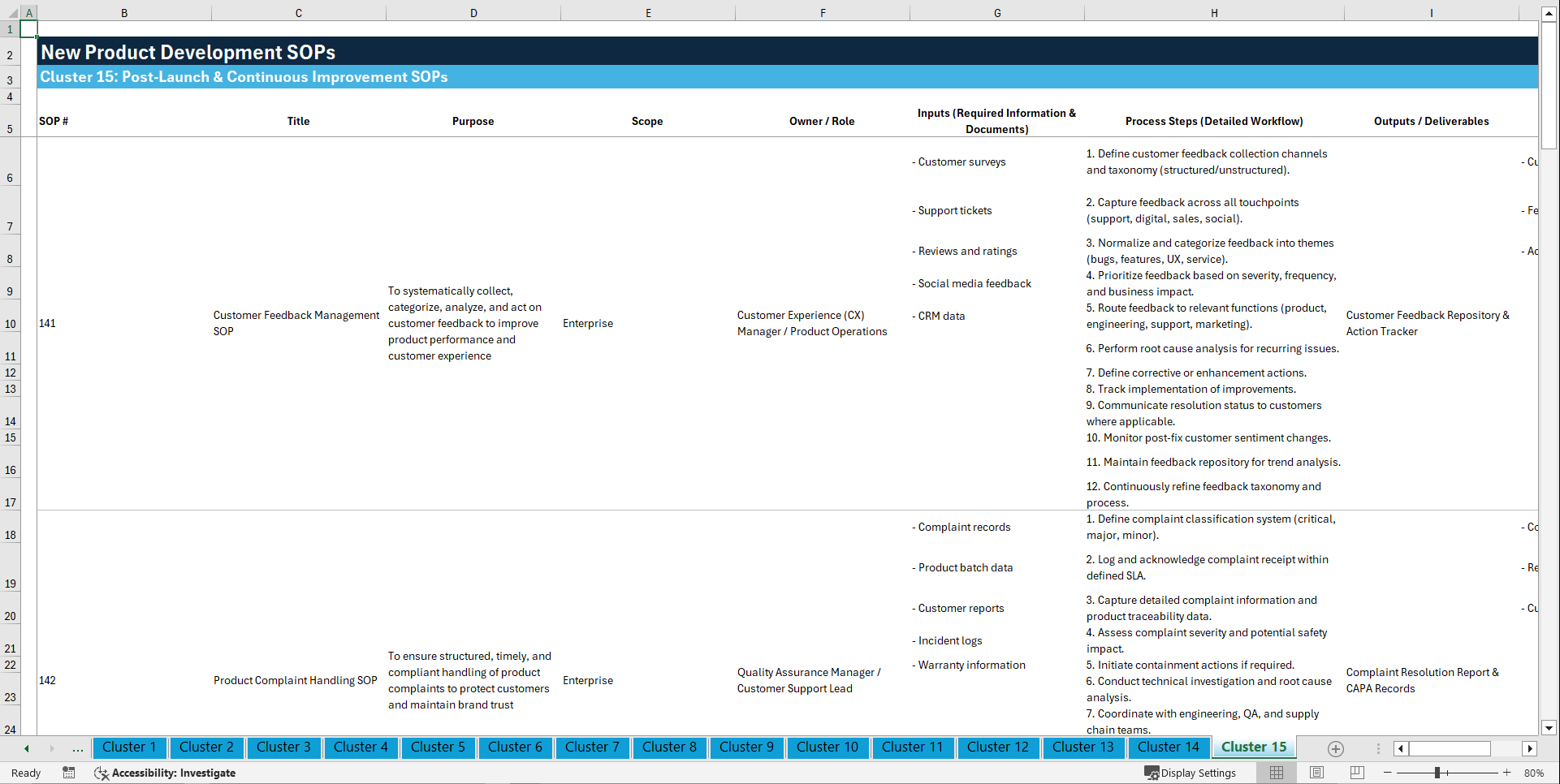Select column H header
Screen dimensions: 1560x784
tap(1214, 13)
